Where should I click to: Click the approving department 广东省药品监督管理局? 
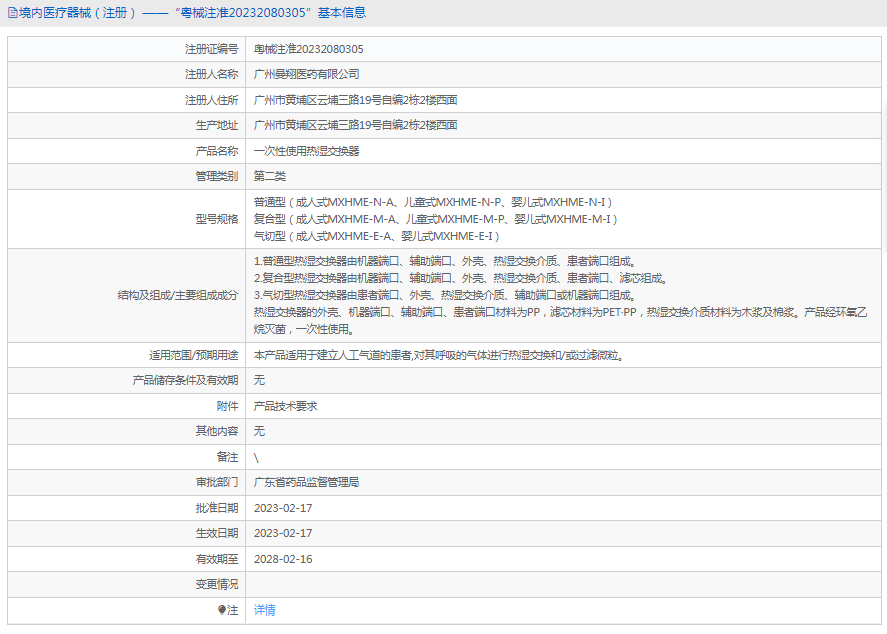coord(306,482)
